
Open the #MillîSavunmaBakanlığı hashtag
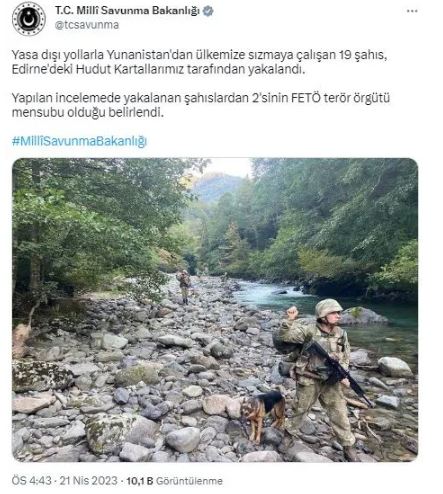(x=79, y=141)
